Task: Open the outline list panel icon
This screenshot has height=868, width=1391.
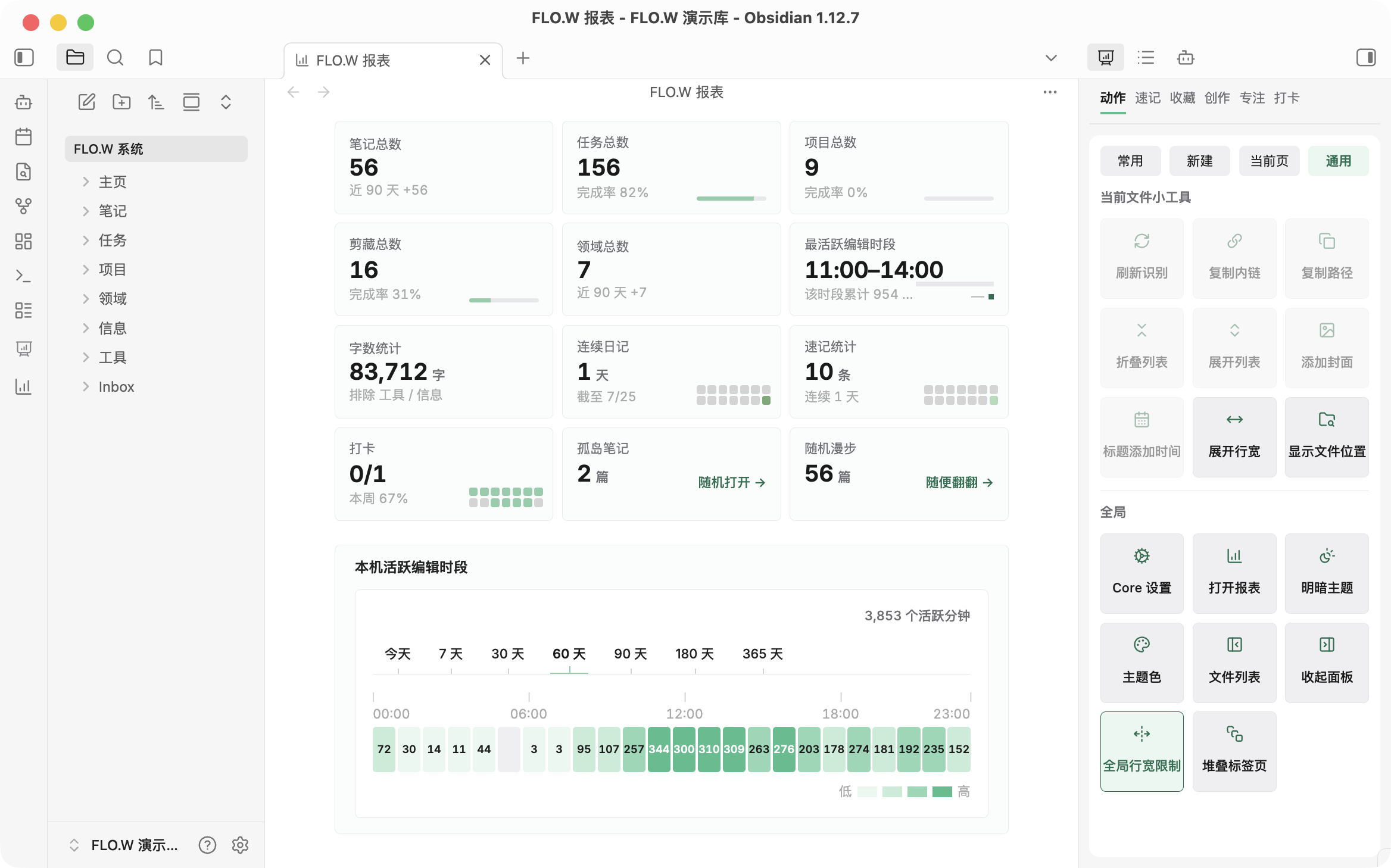Action: point(1146,58)
